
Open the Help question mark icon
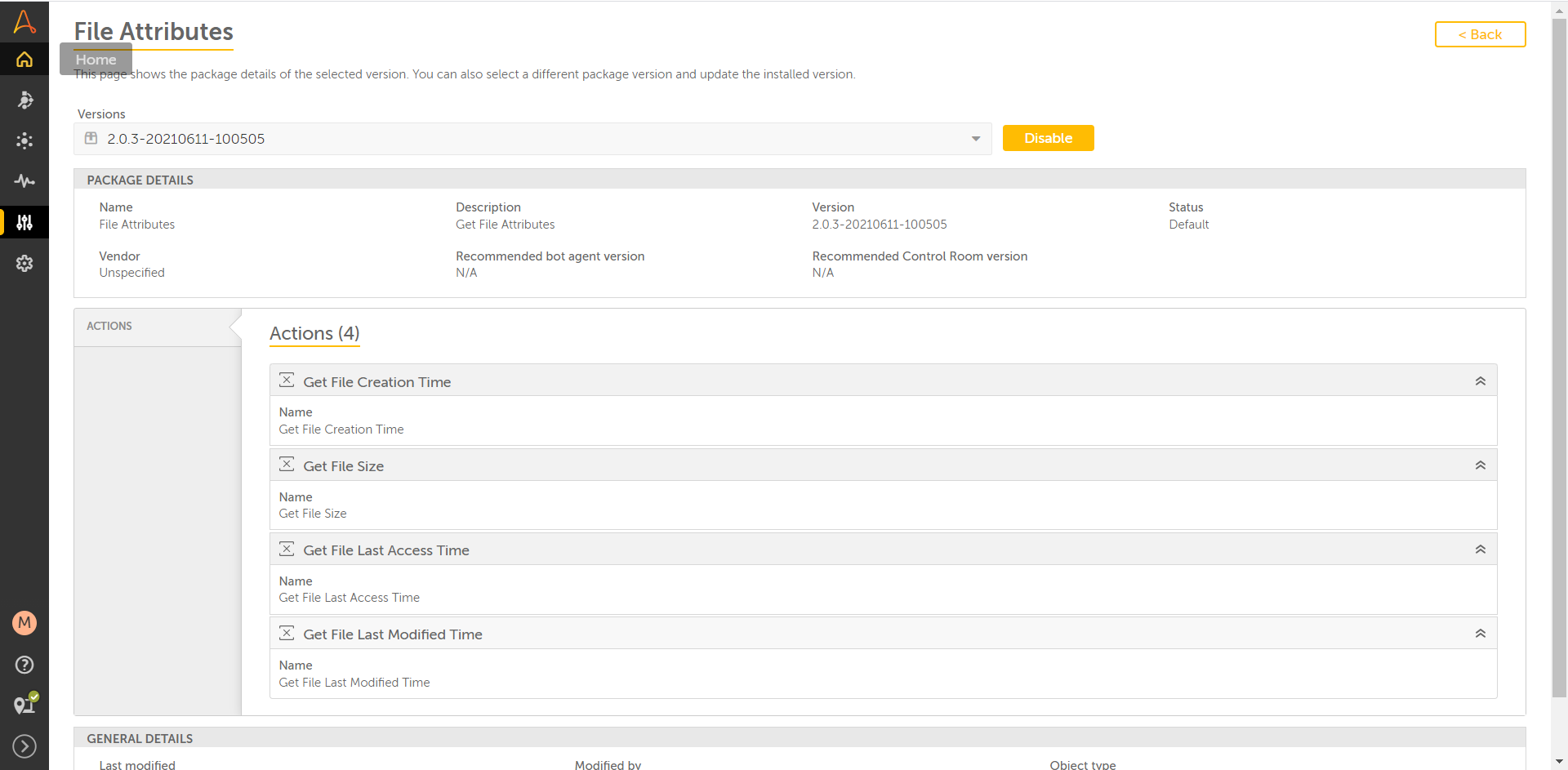[x=24, y=665]
